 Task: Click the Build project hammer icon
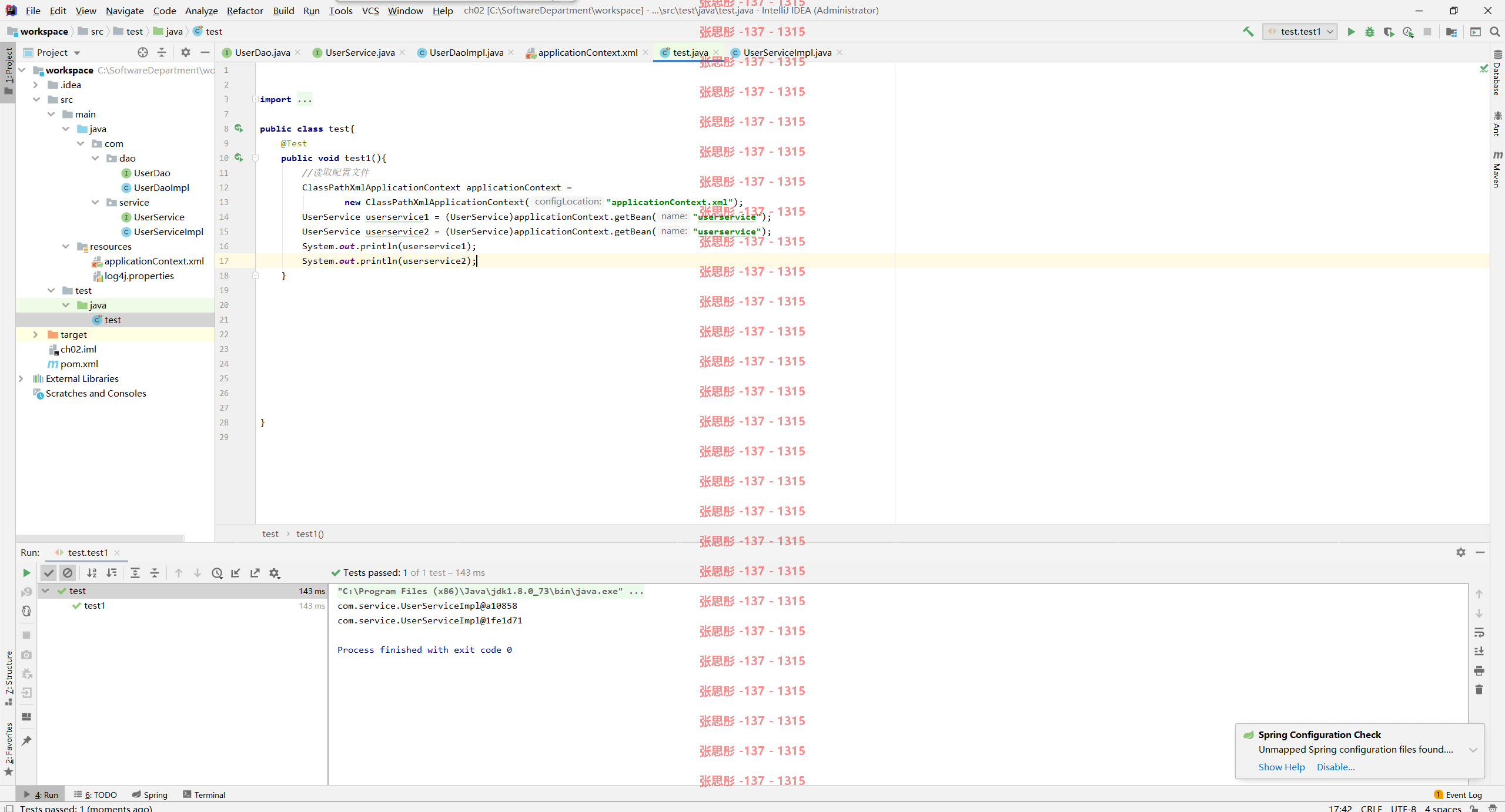pyautogui.click(x=1248, y=32)
